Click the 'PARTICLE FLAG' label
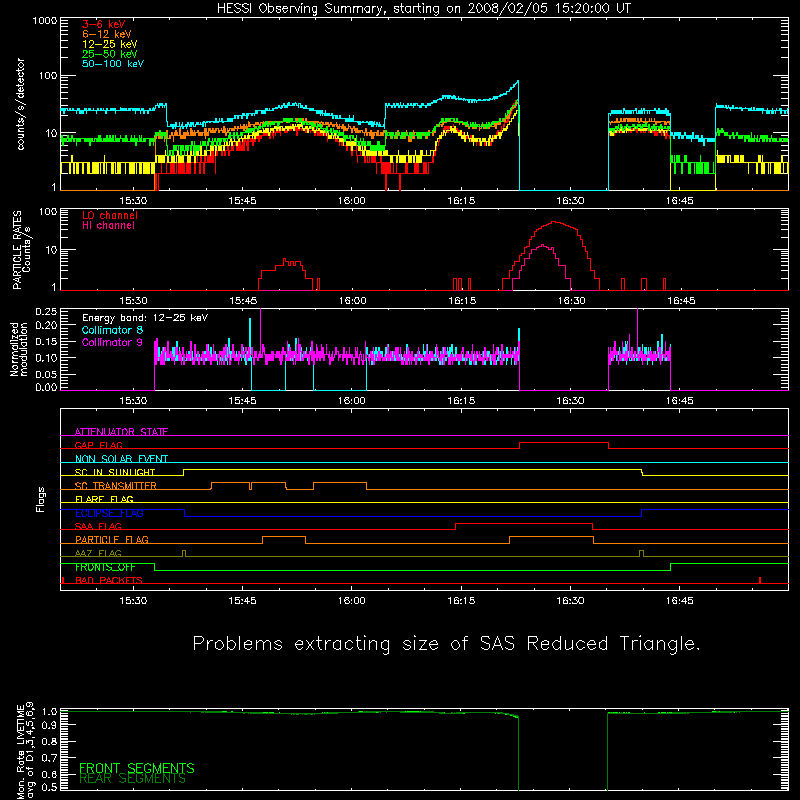The width and height of the screenshot is (800, 800). (x=112, y=539)
